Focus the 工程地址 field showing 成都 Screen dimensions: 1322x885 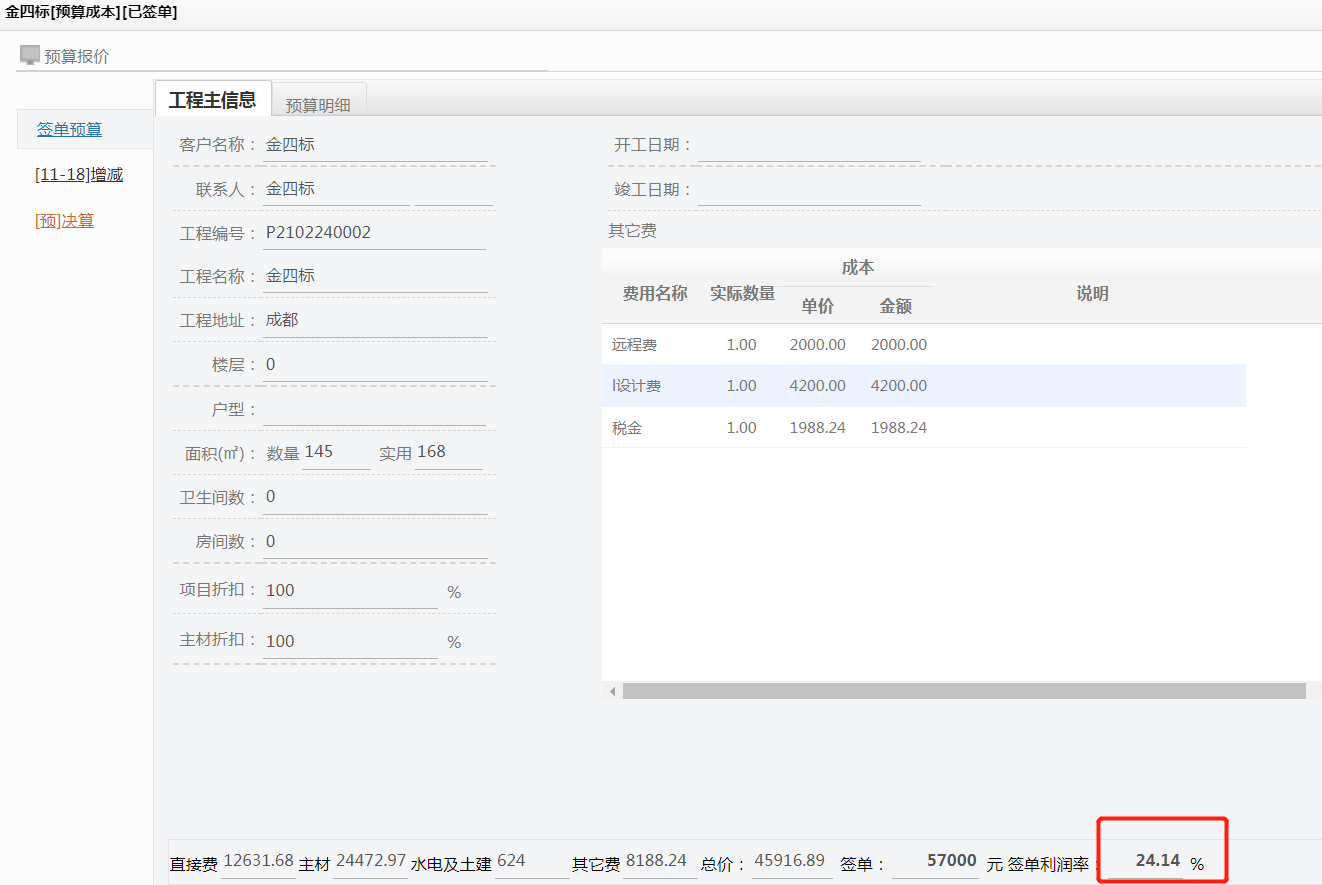375,321
